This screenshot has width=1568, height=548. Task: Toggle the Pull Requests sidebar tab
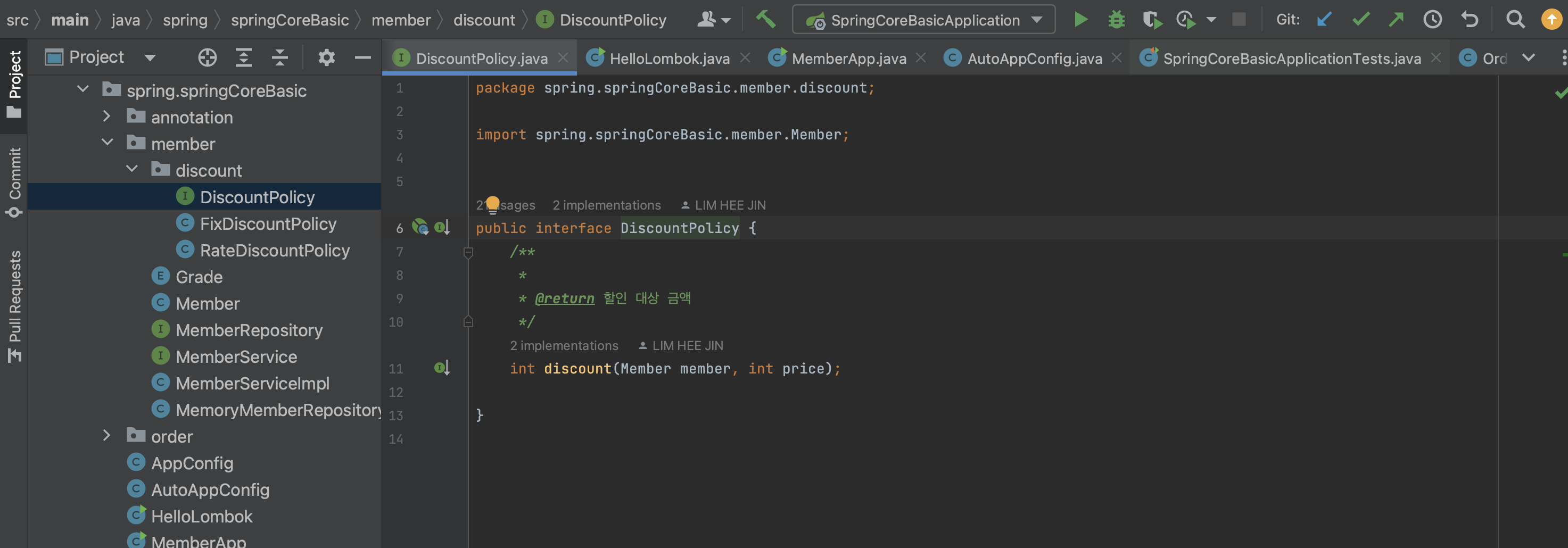point(13,306)
